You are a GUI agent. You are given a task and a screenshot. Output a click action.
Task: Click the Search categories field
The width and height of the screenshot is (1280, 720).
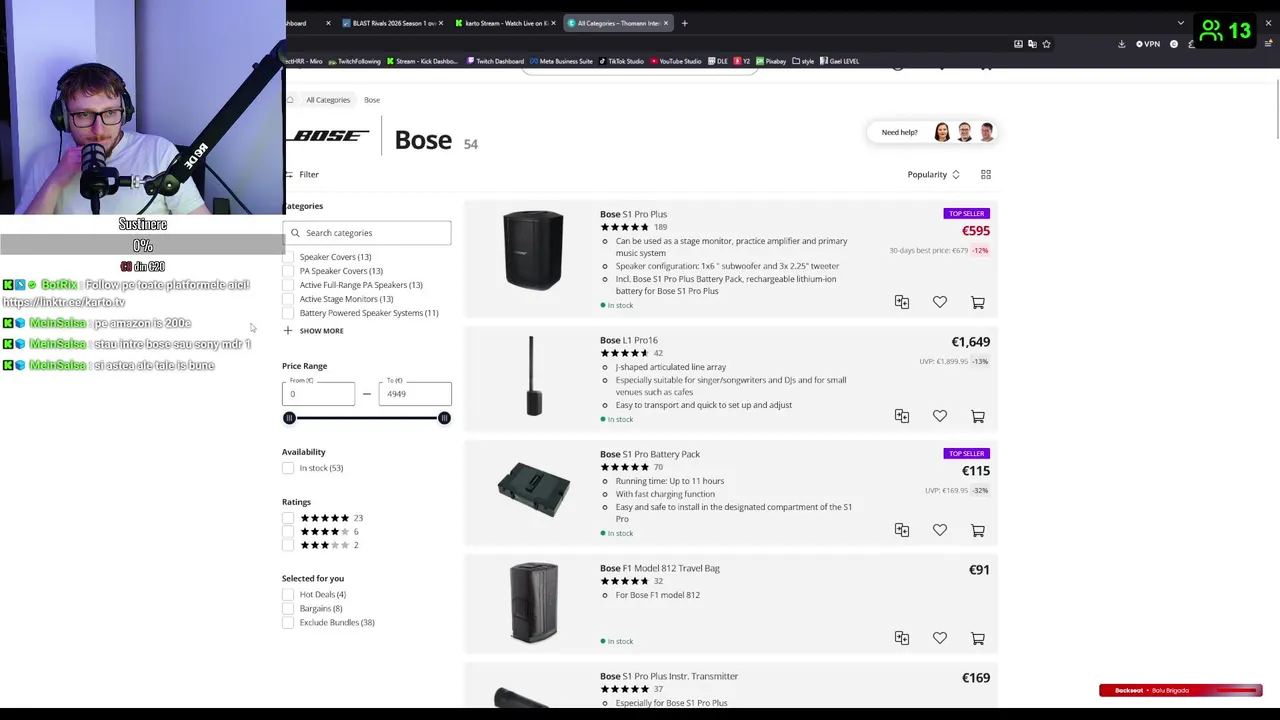pyautogui.click(x=367, y=233)
